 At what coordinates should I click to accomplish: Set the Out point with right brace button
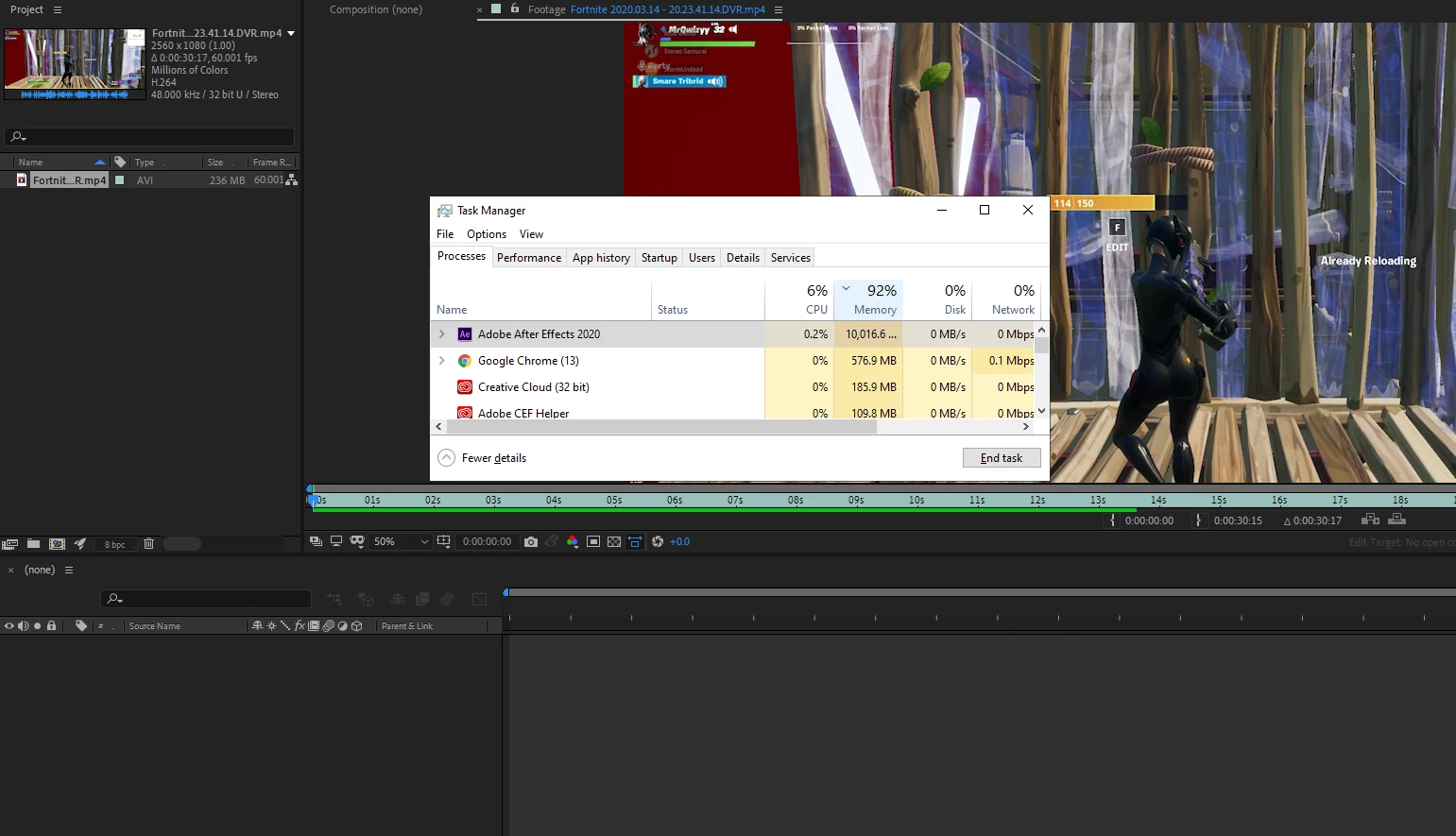click(x=1198, y=520)
